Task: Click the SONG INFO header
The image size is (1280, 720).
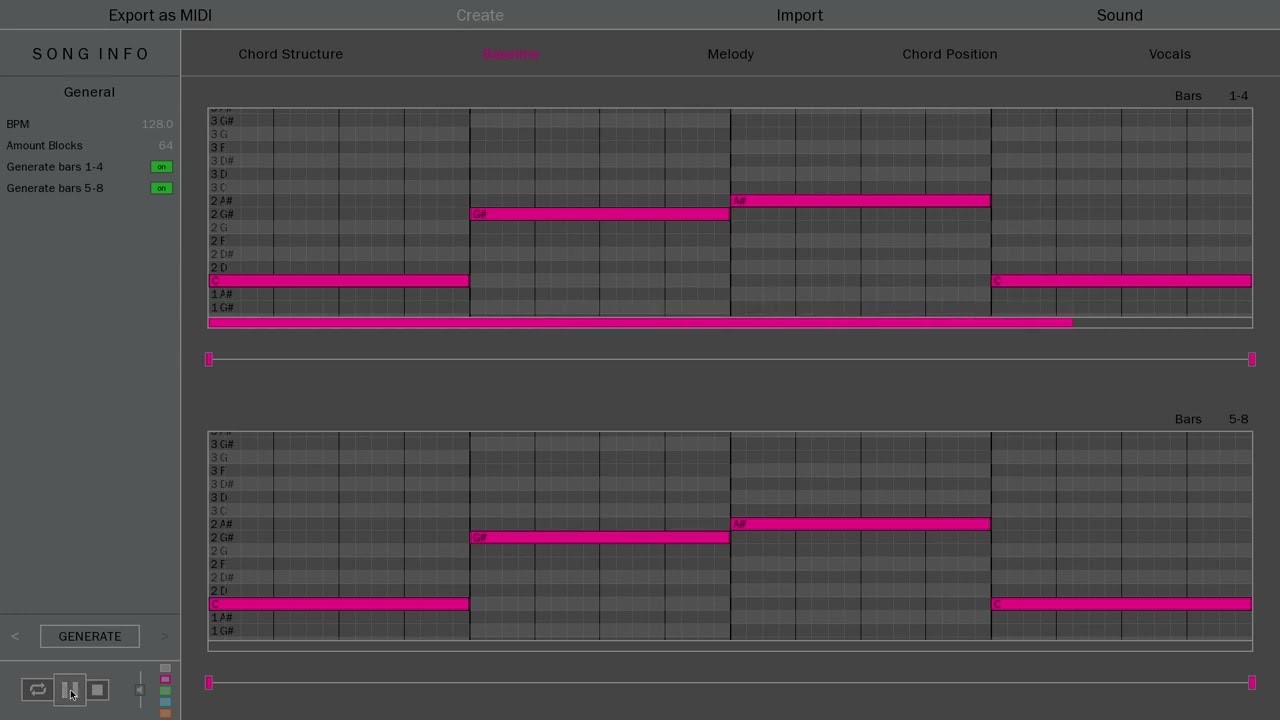Action: 91,54
